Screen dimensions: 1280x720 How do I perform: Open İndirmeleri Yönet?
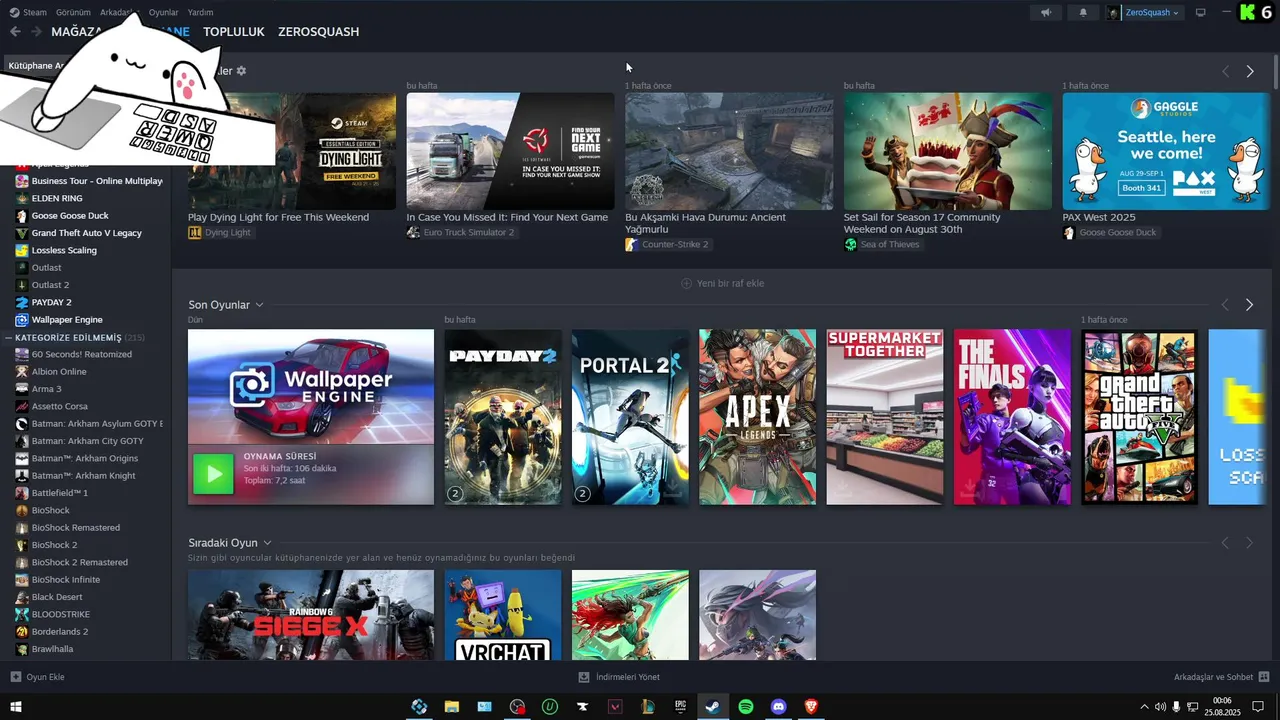[628, 677]
